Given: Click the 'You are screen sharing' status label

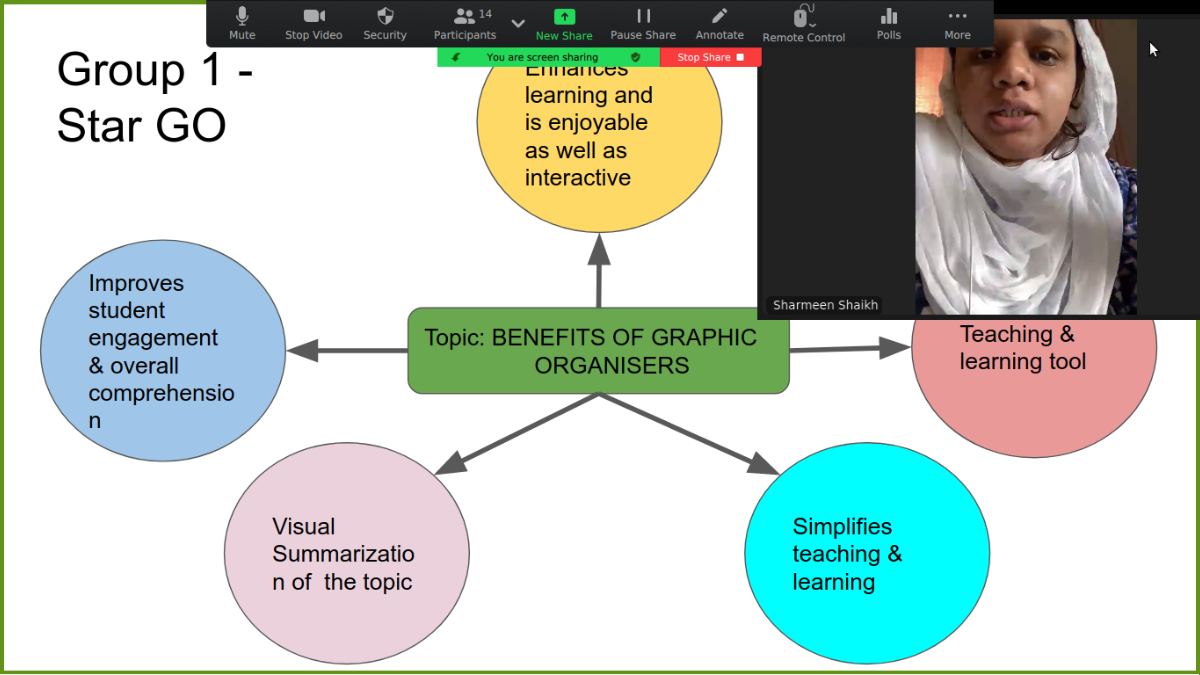Looking at the screenshot, I should click(542, 58).
